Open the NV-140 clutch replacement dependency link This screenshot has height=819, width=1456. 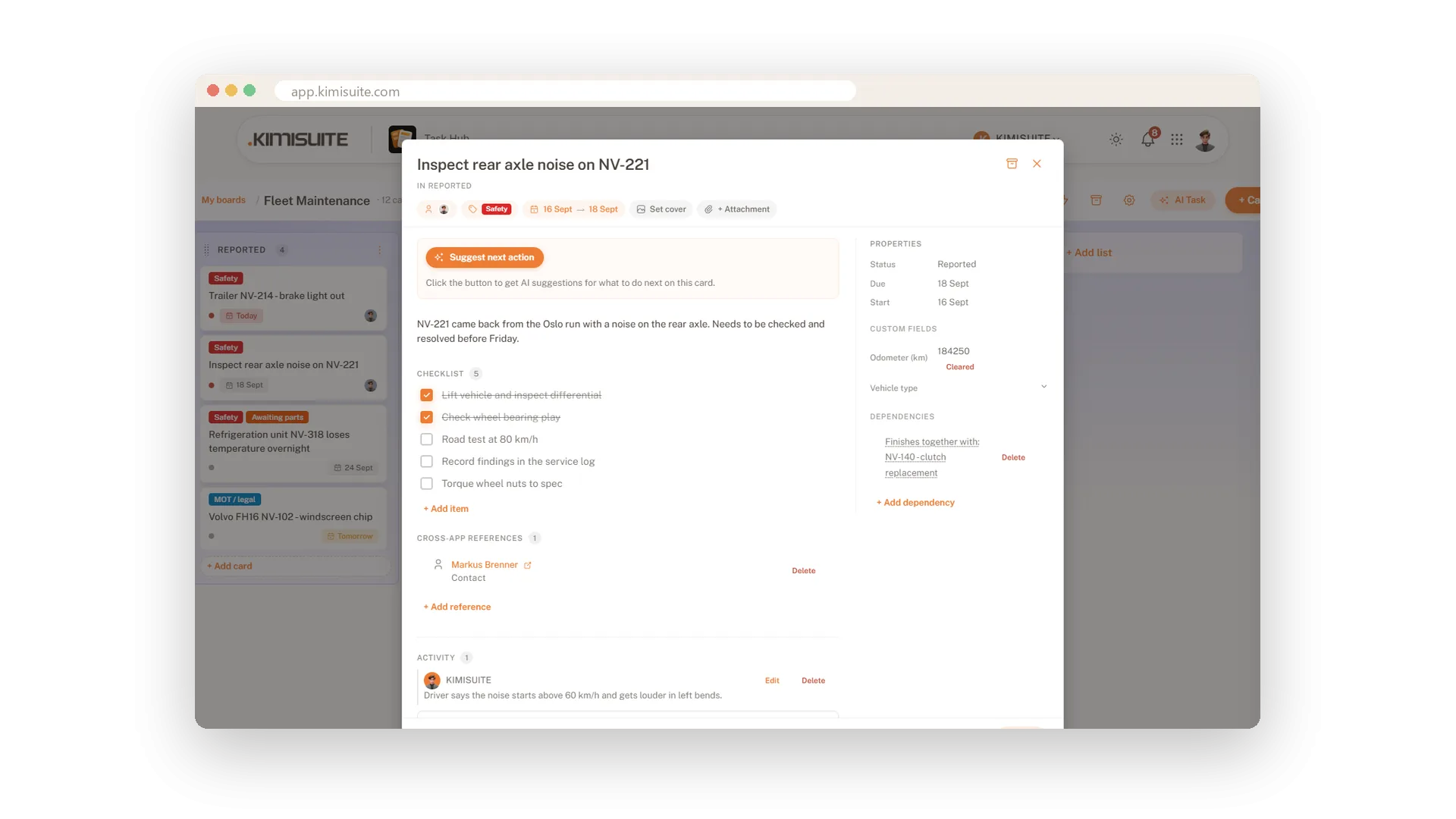pyautogui.click(x=932, y=457)
